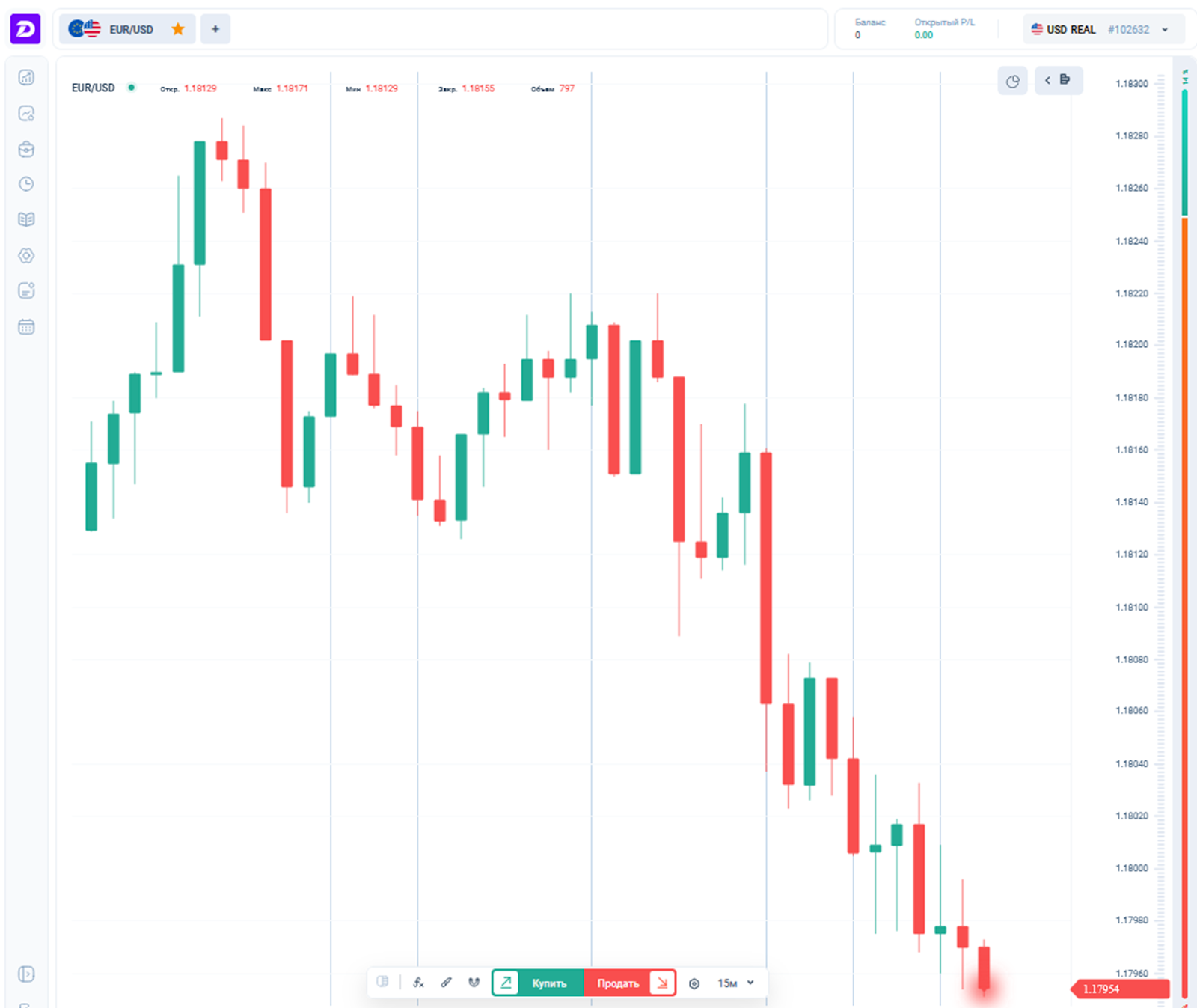Toggle the magnet snap mode

click(474, 983)
